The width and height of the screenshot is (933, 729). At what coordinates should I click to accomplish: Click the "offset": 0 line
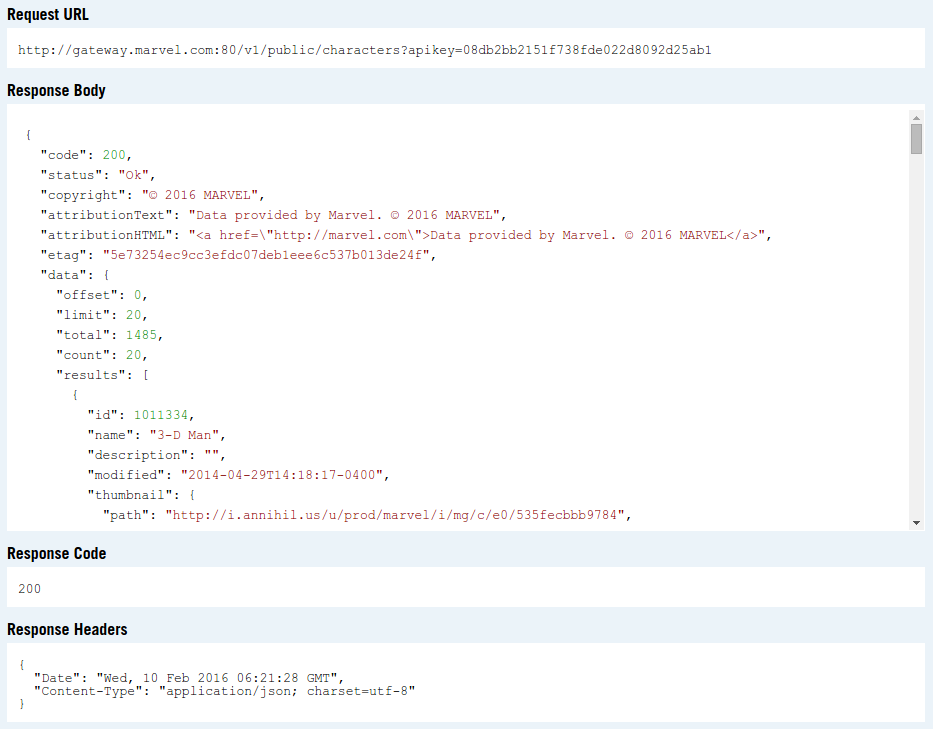[x=102, y=295]
